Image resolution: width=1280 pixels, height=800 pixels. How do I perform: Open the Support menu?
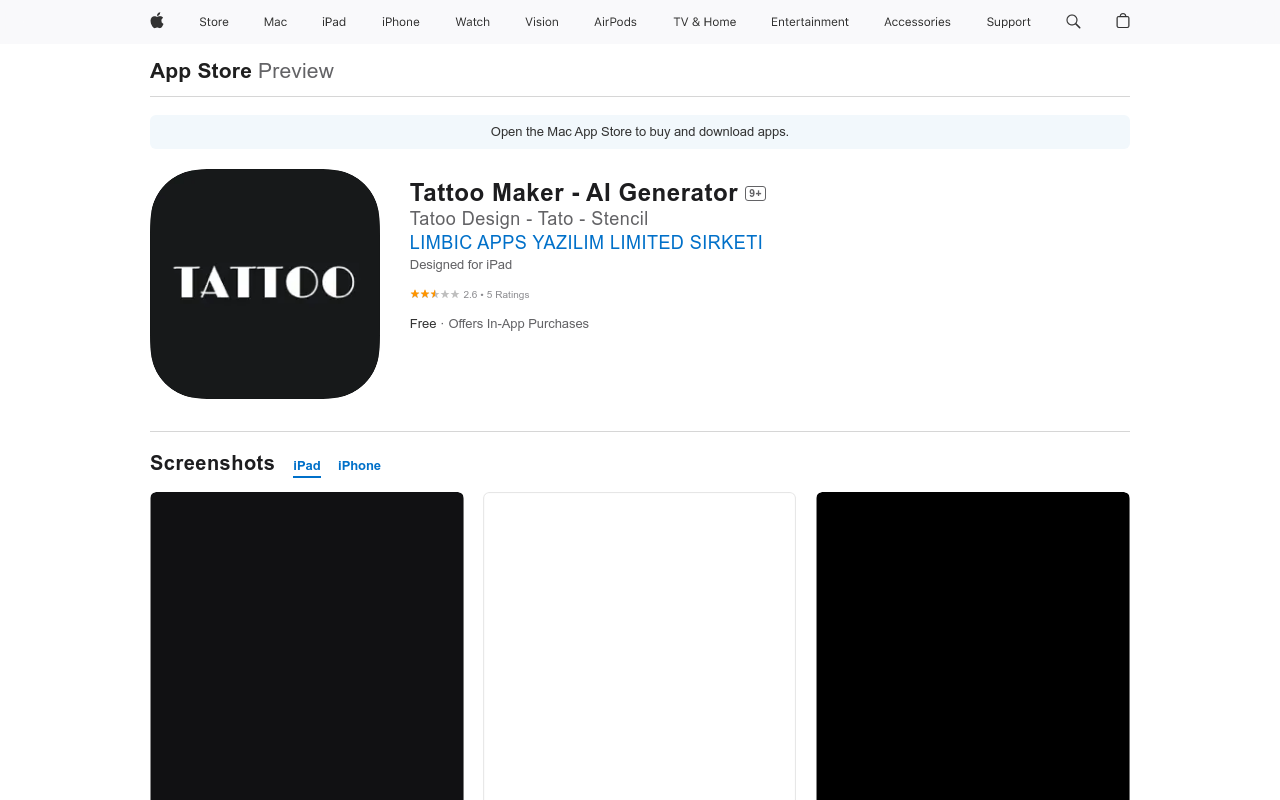1008,22
